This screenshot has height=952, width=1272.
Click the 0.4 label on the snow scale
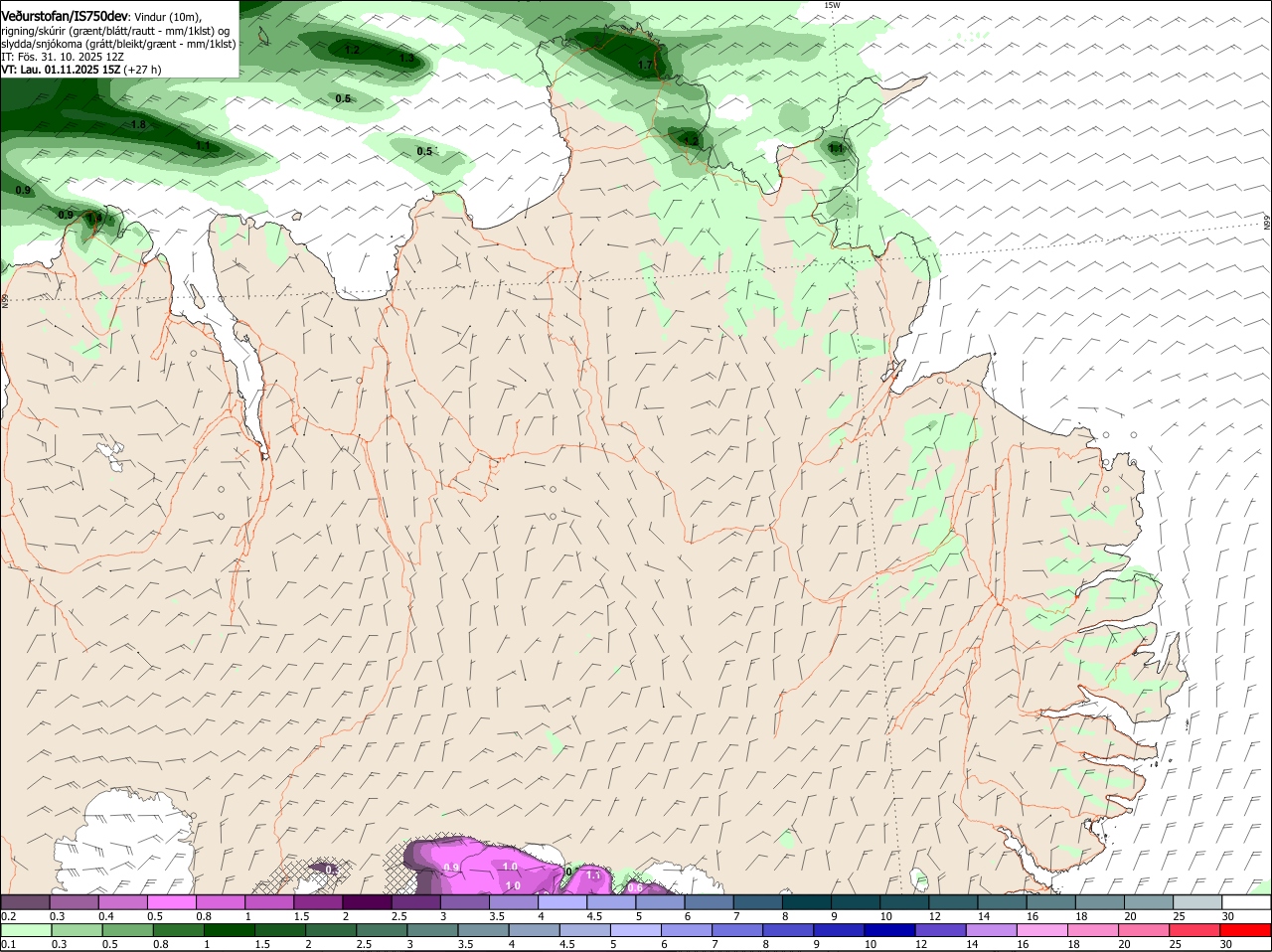(106, 916)
